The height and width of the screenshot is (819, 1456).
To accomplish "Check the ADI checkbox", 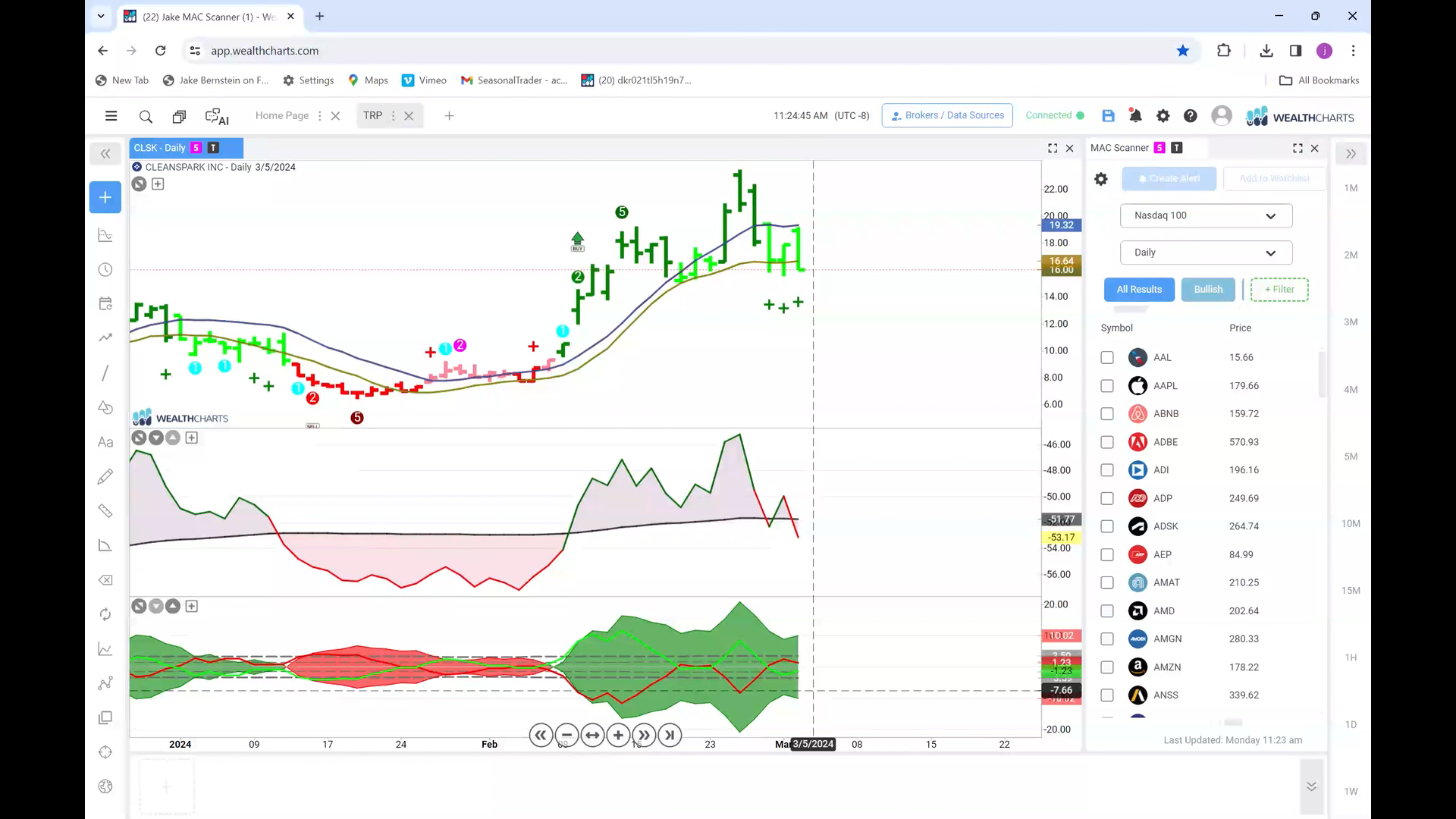I will 1107,470.
